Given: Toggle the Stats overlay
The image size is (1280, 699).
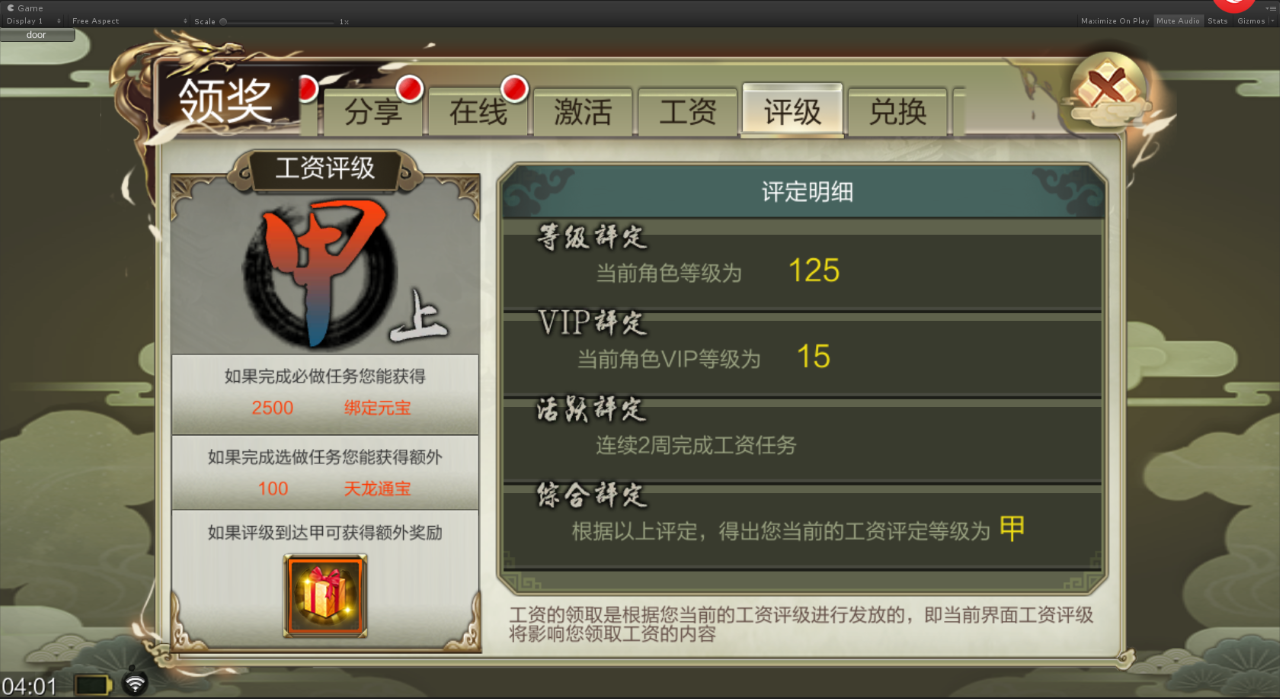Looking at the screenshot, I should click(x=1217, y=21).
